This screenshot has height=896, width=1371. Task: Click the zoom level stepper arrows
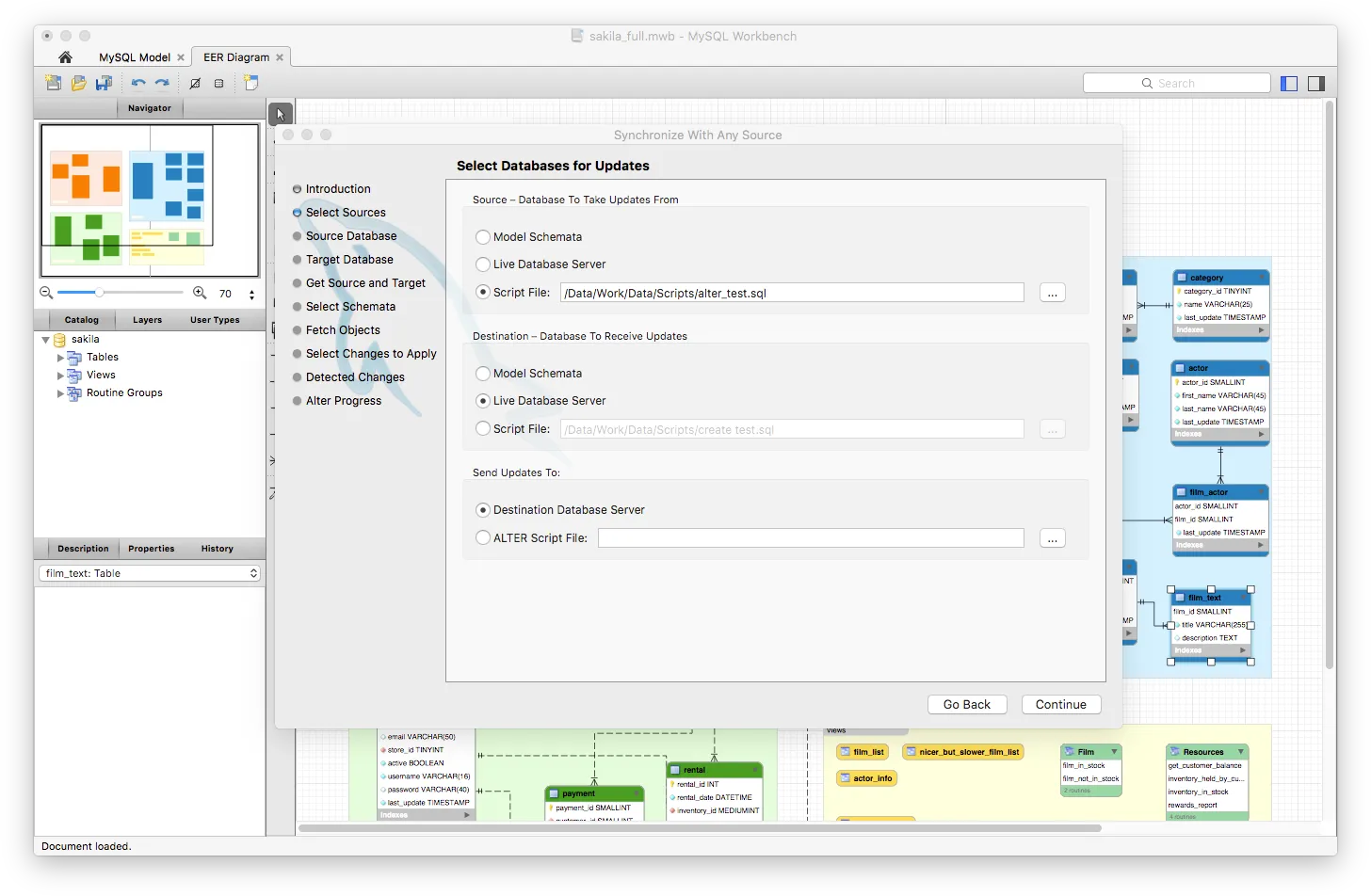[x=251, y=295]
